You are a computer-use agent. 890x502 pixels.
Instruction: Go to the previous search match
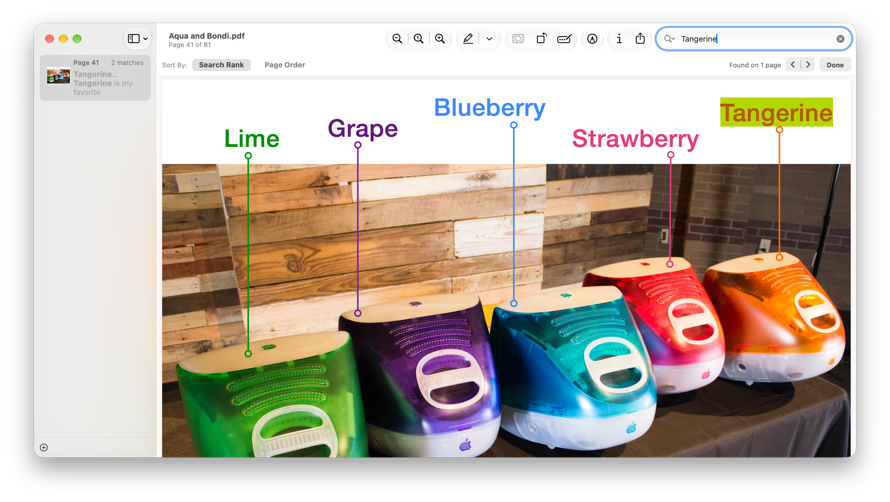tap(793, 64)
